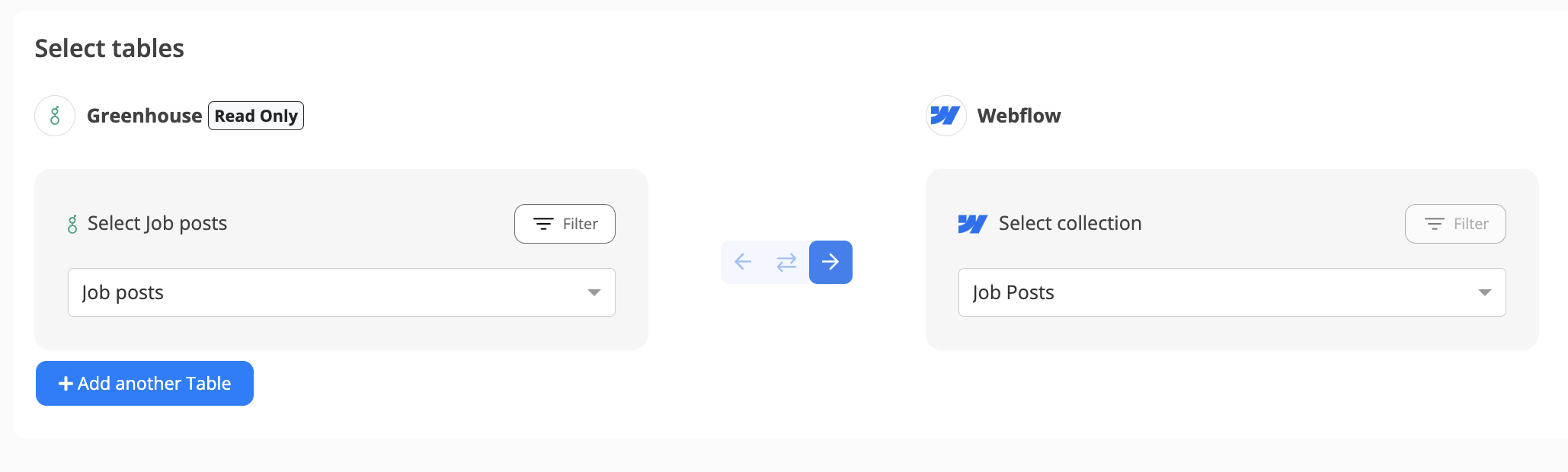Click the Greenhouse logo circle icon

tap(55, 116)
